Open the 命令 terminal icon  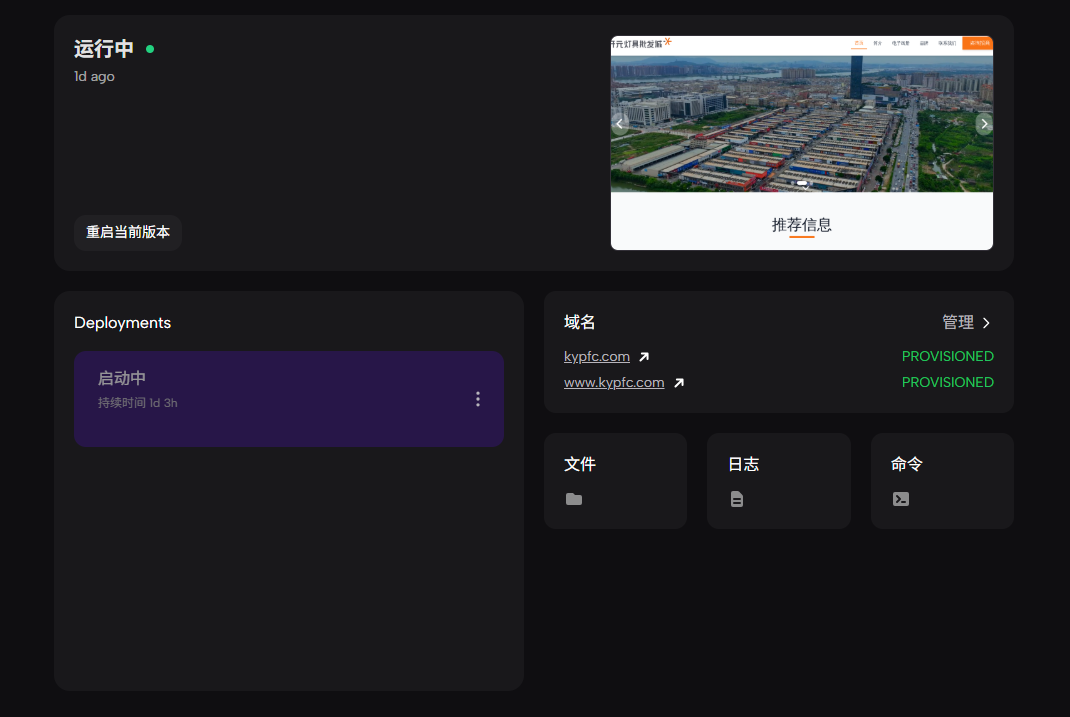click(901, 499)
